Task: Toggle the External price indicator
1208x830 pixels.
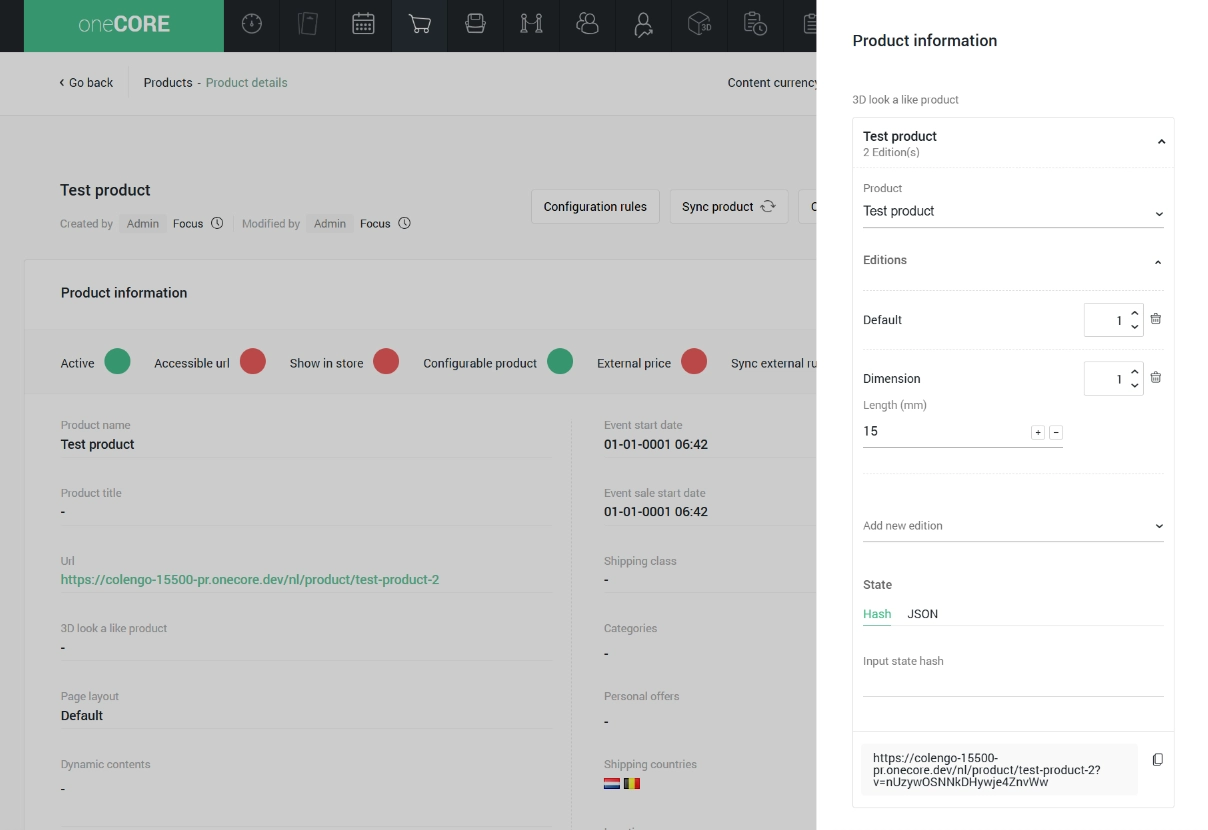Action: pos(694,362)
